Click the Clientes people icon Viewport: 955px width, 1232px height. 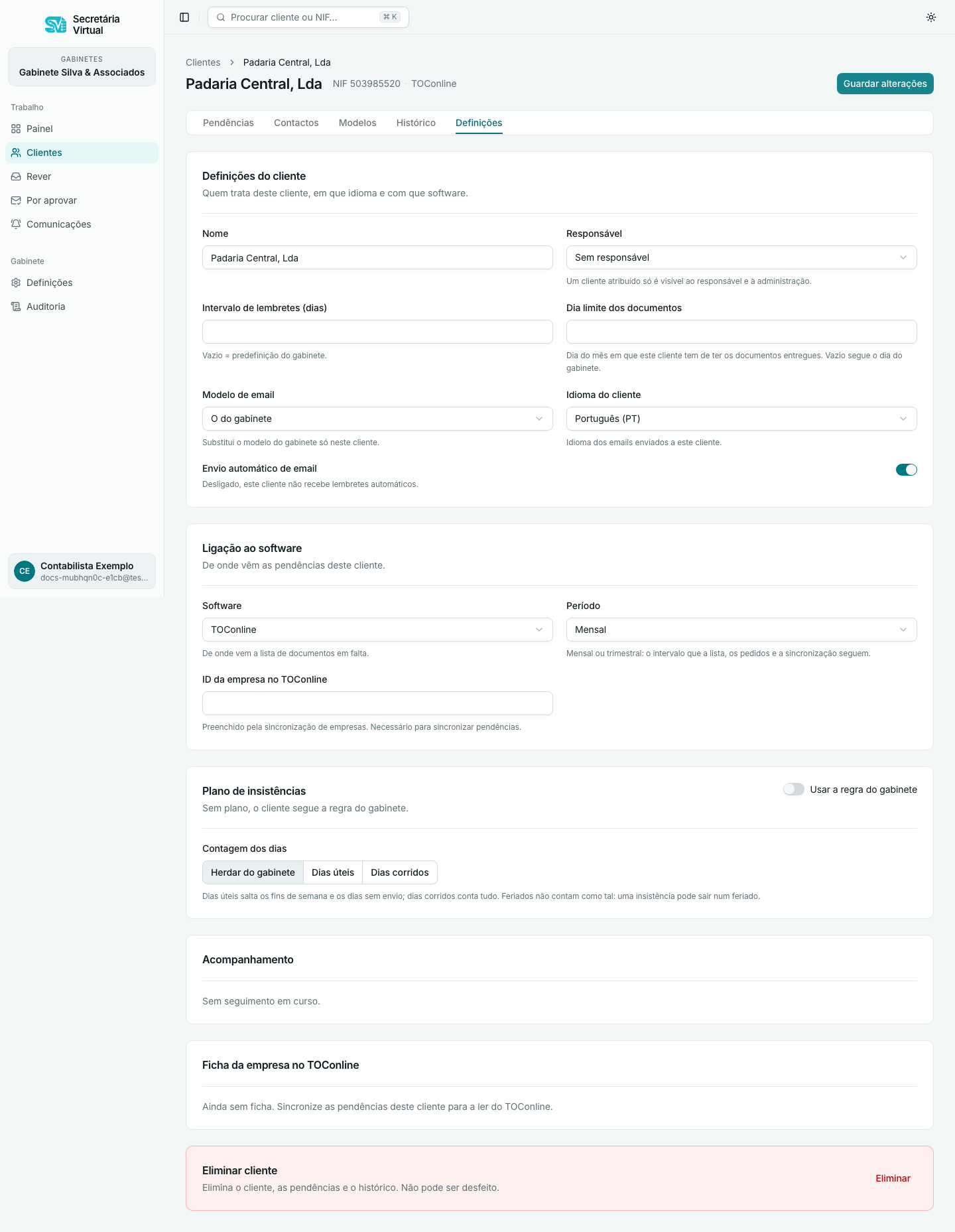point(16,153)
